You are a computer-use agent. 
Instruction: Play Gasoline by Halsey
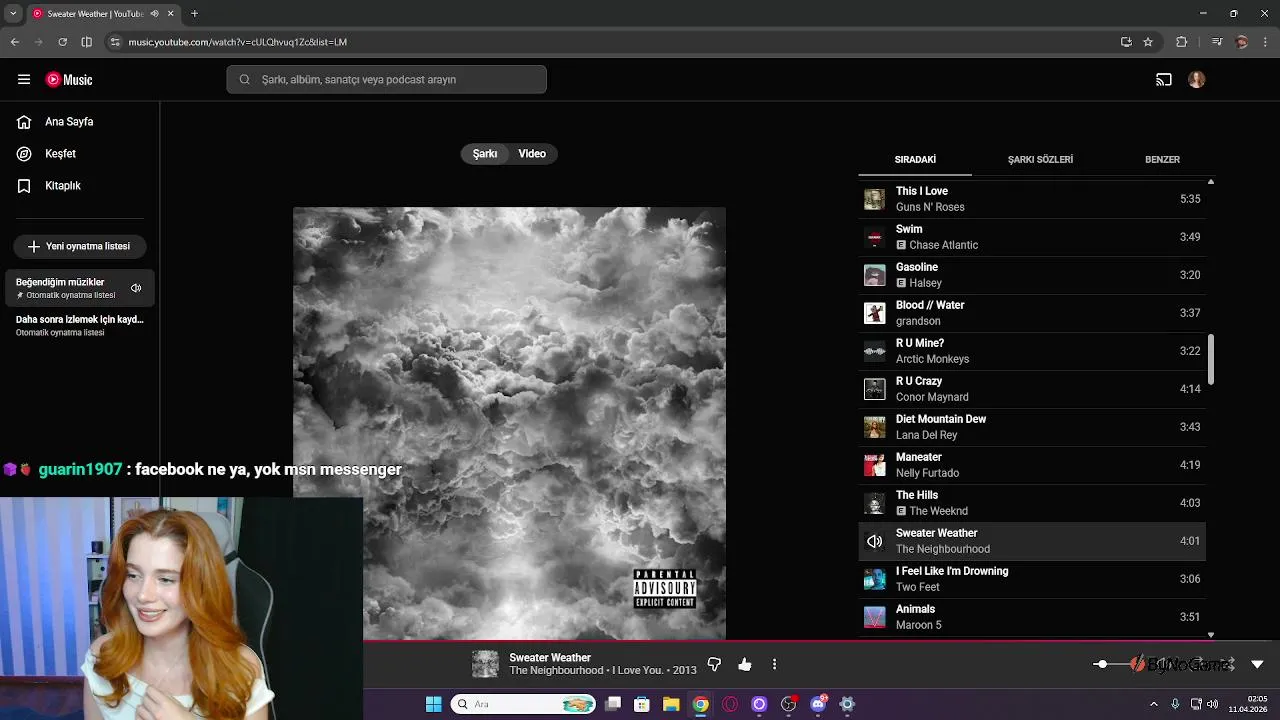[1032, 275]
